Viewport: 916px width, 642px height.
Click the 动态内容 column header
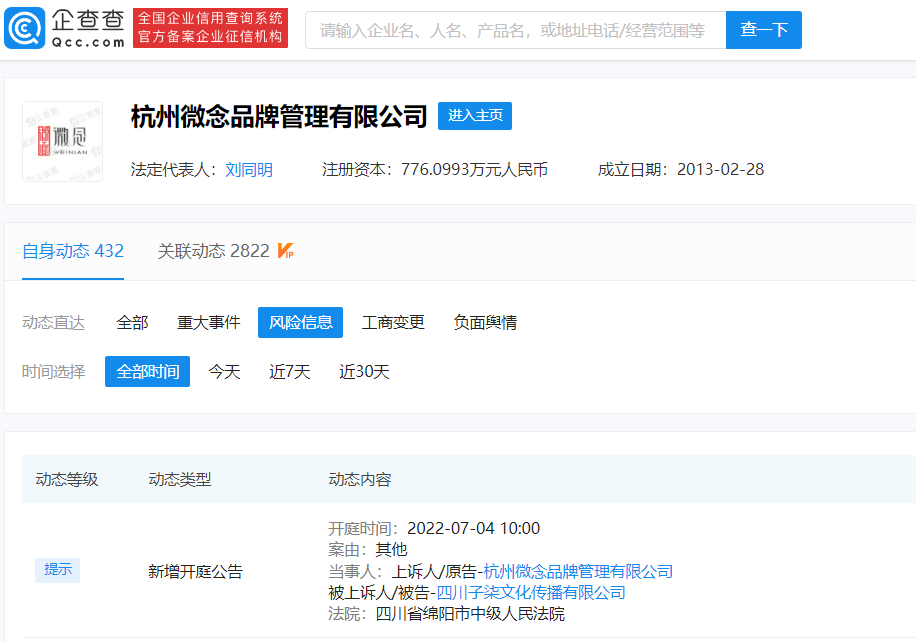click(x=360, y=480)
